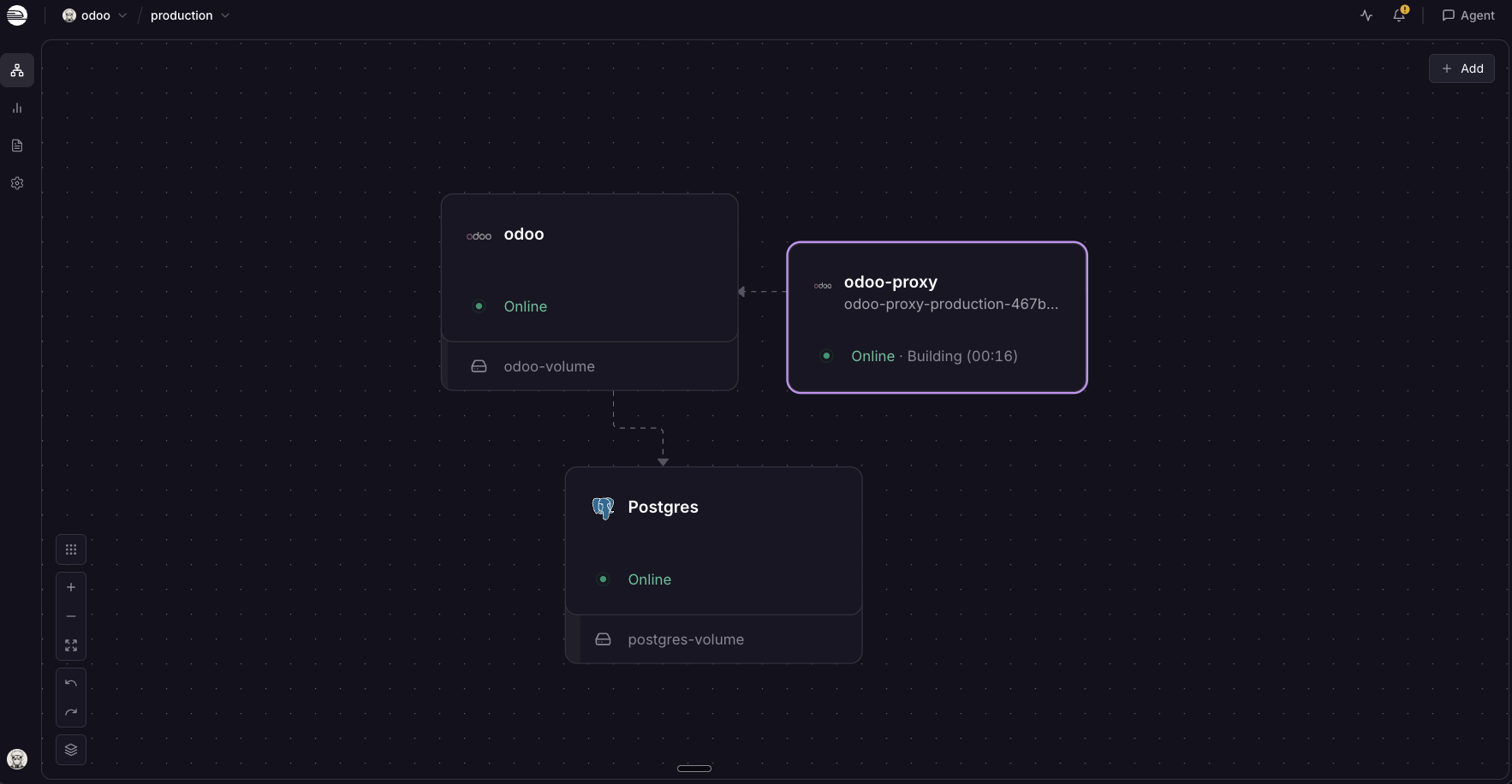Undo the last canvas change
Viewport: 1512px width, 784px height.
(71, 683)
